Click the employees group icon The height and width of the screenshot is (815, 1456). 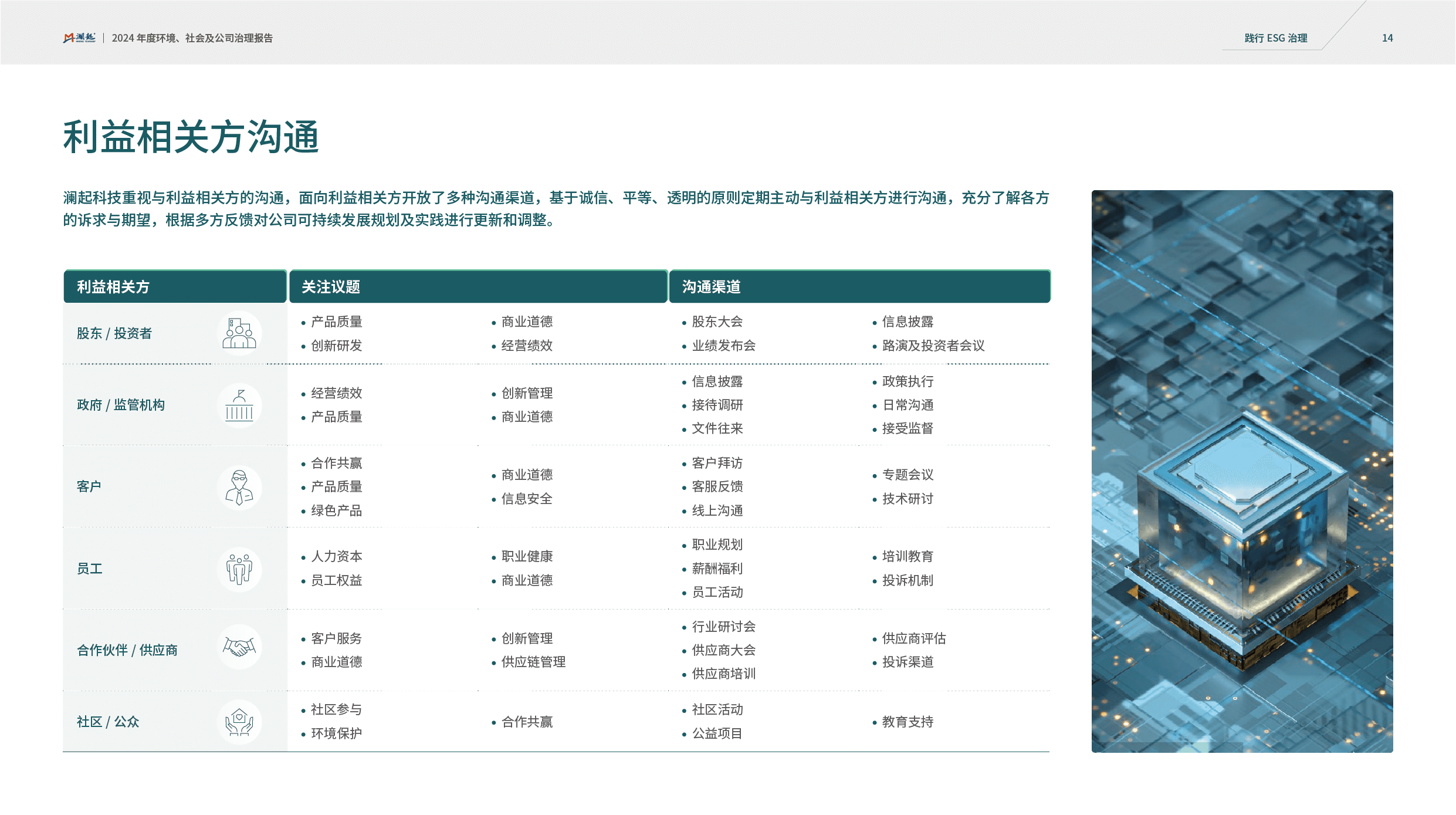coord(239,569)
